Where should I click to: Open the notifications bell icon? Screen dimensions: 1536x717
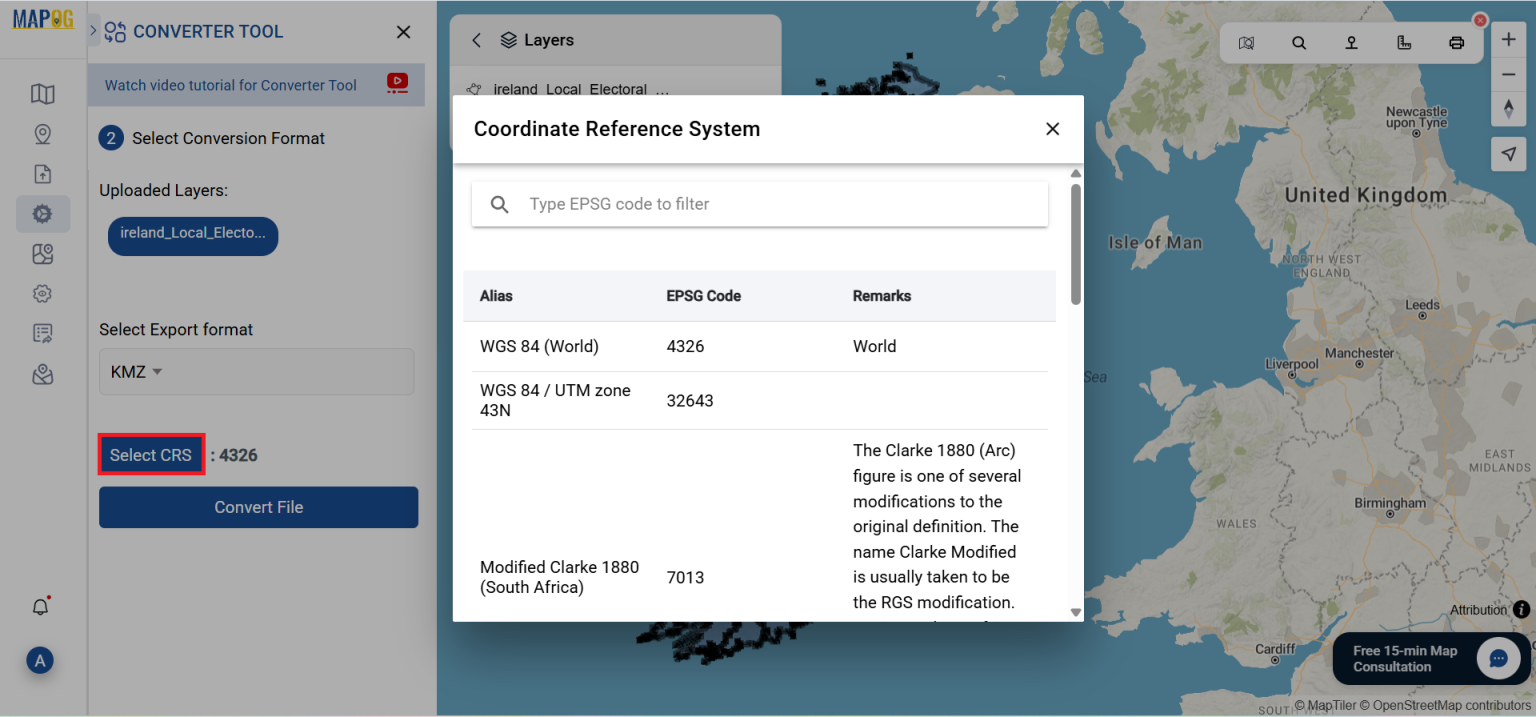(41, 606)
